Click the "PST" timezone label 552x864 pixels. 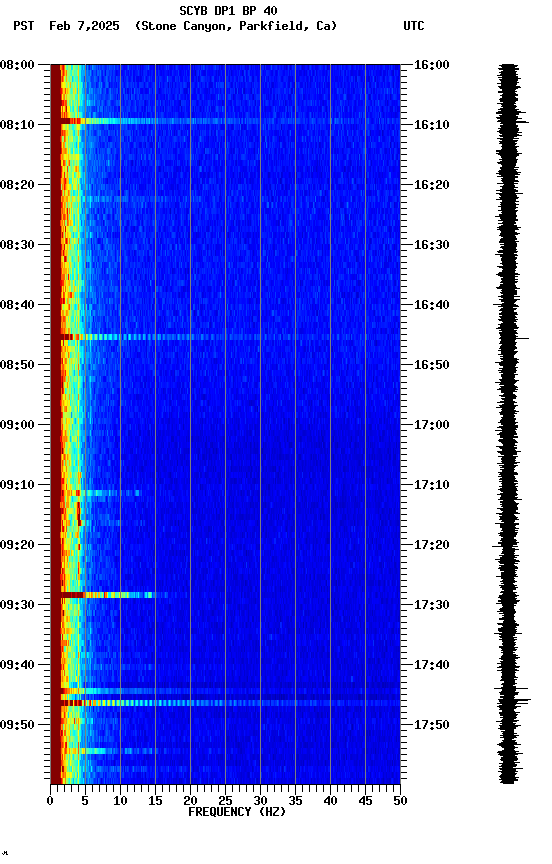[x=24, y=26]
